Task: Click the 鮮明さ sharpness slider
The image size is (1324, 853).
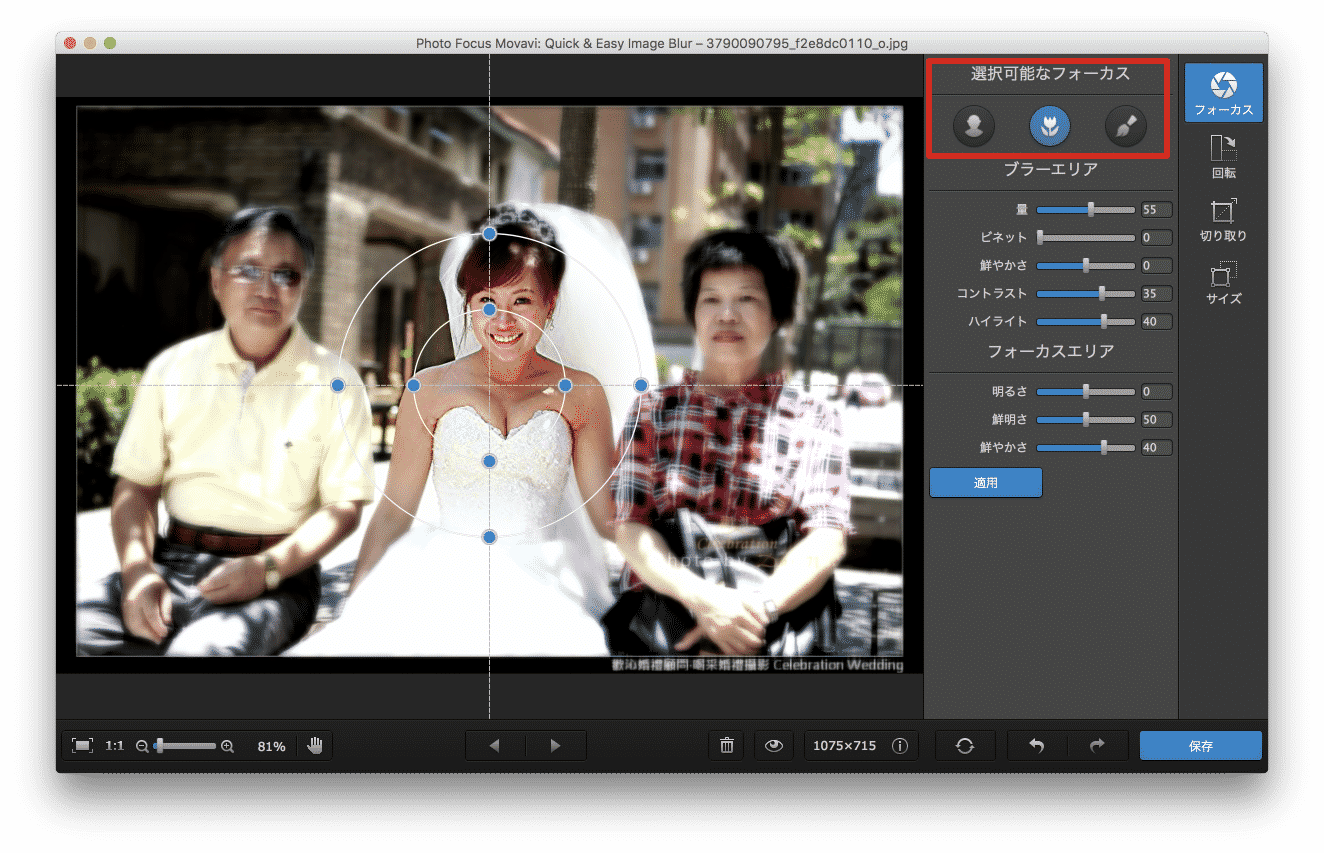Action: [1085, 420]
